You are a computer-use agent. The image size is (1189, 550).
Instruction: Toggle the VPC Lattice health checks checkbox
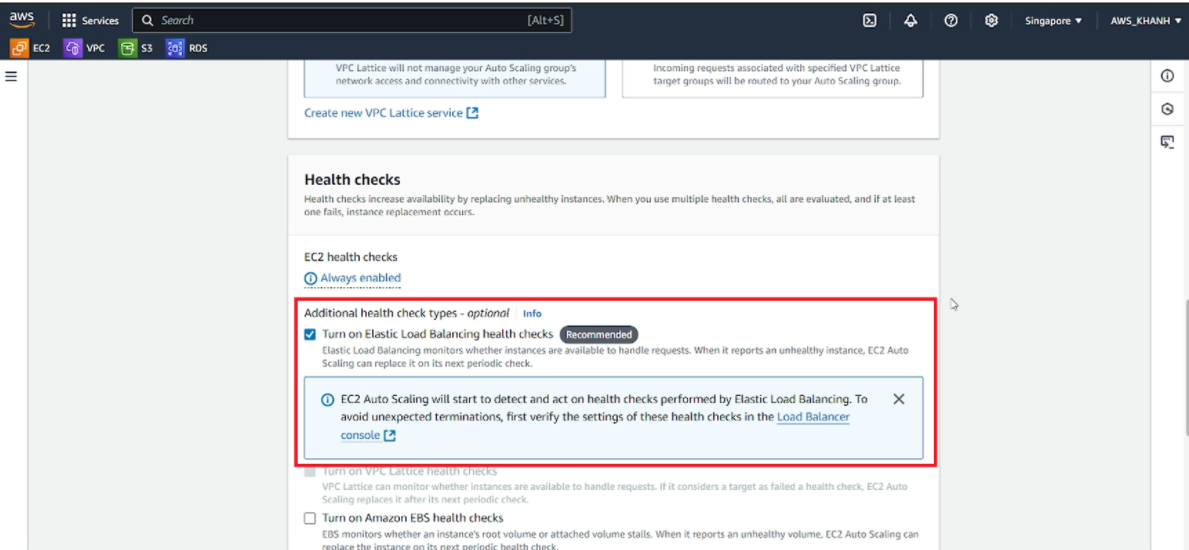click(310, 471)
